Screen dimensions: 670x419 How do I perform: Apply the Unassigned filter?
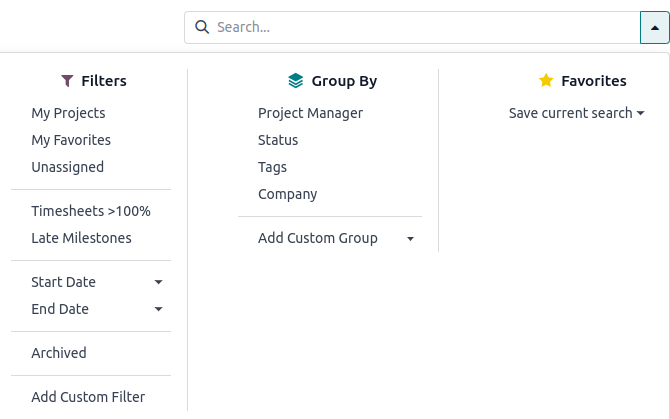pyautogui.click(x=67, y=167)
